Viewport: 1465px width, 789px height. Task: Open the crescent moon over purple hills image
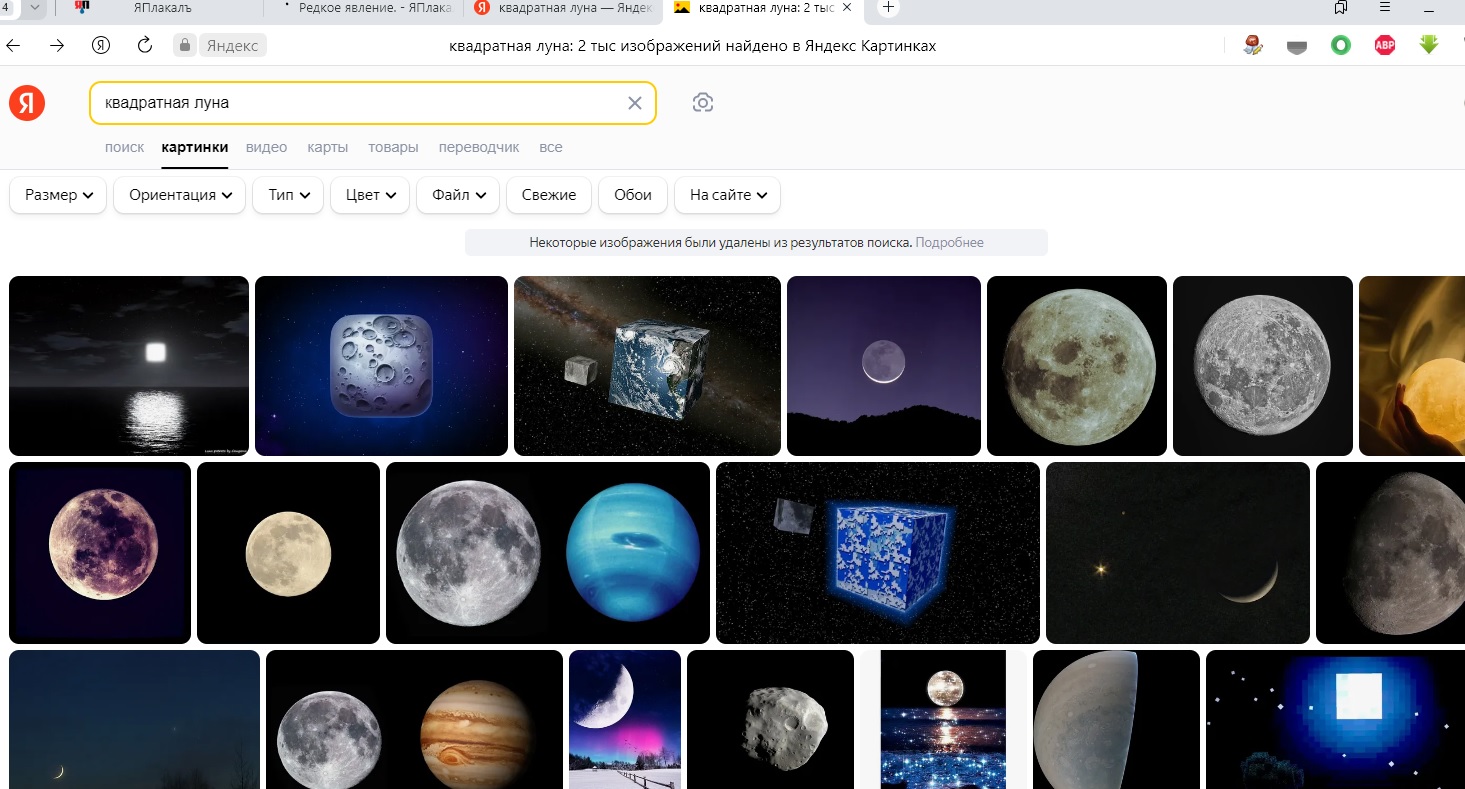884,366
